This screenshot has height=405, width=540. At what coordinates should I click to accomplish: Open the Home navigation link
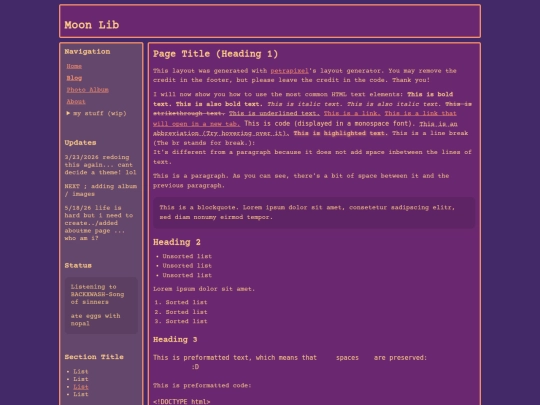point(74,66)
